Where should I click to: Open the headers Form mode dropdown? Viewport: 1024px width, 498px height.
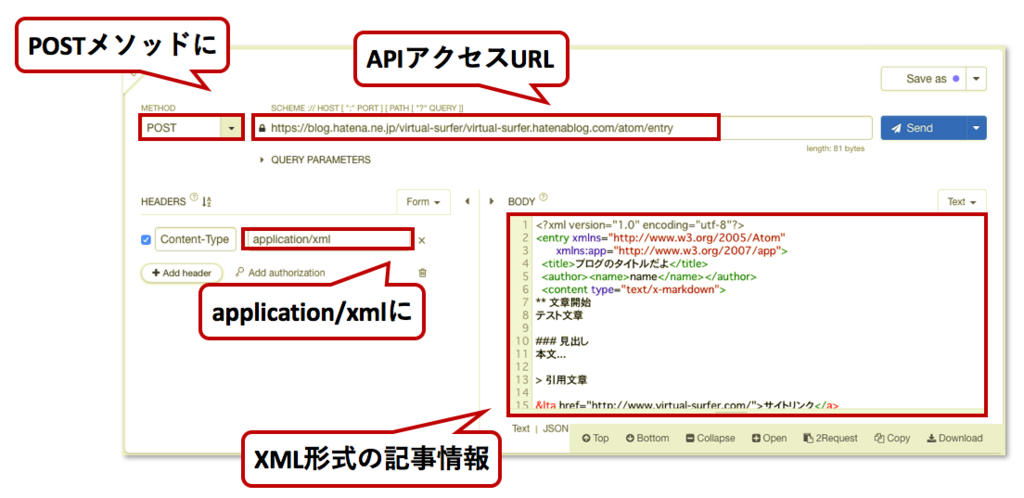click(x=423, y=202)
